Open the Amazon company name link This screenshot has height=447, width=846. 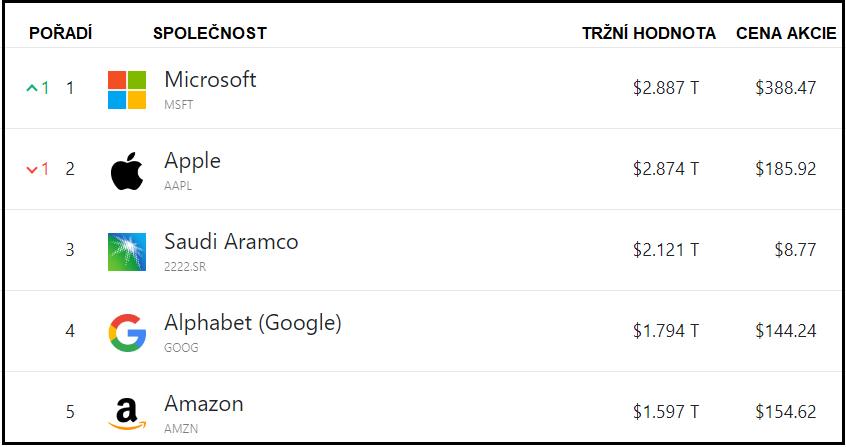[204, 404]
